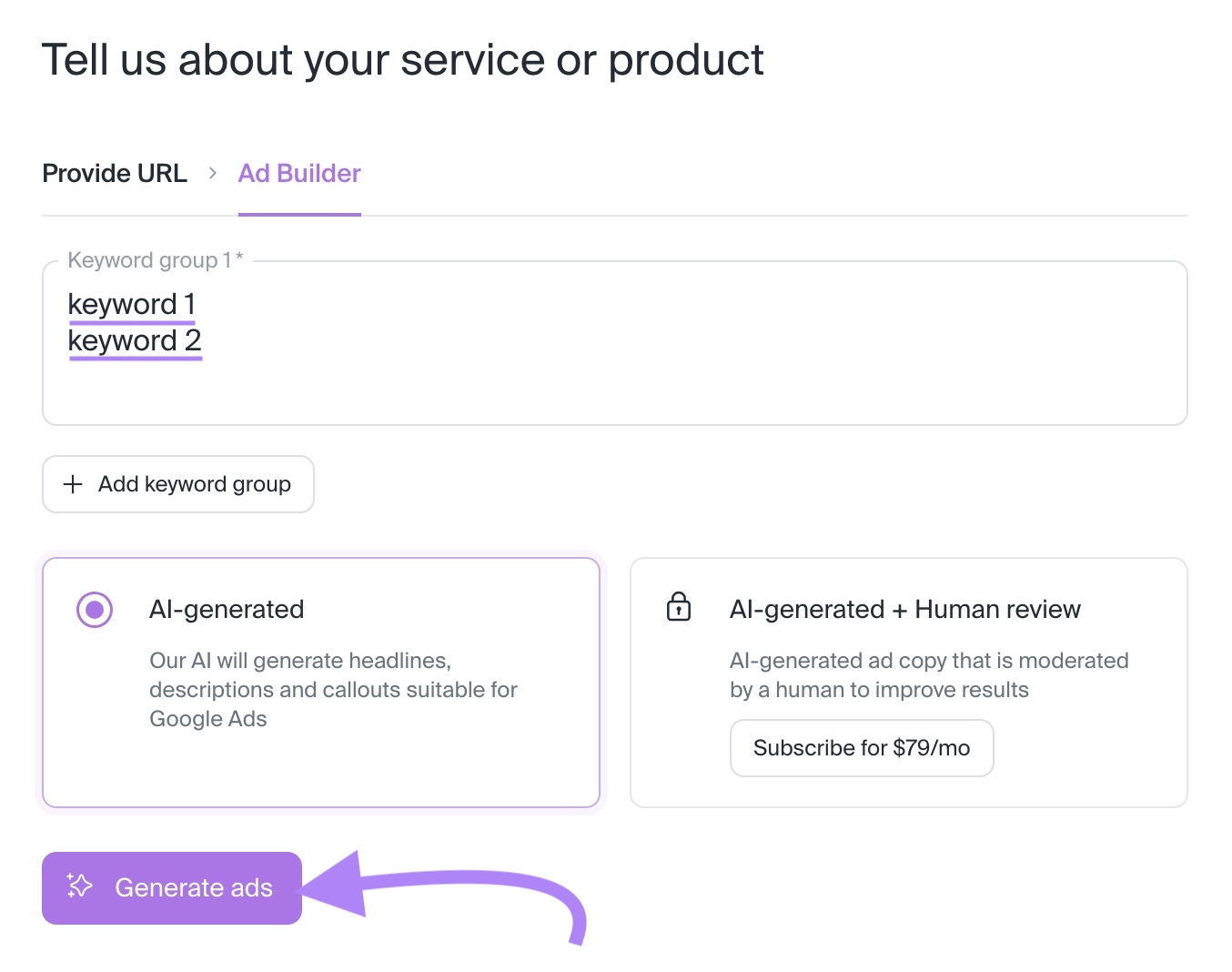
Task: Click the lock icon on Human review card
Action: pyautogui.click(x=678, y=606)
